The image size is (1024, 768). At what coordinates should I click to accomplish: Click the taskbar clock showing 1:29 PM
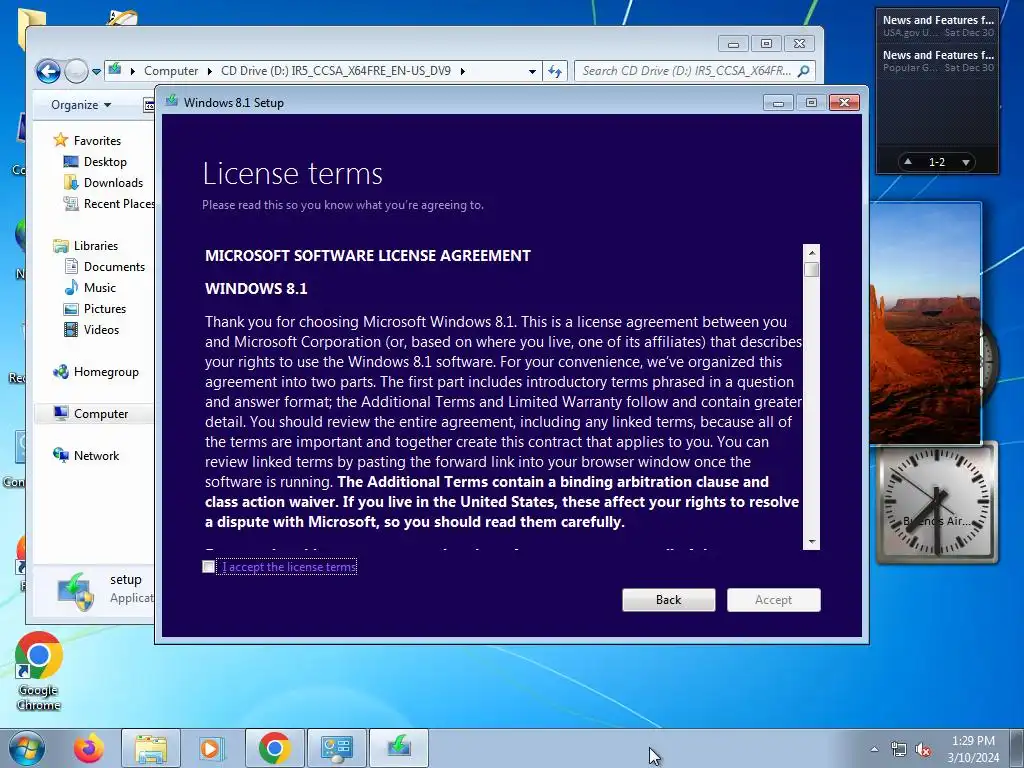click(974, 748)
